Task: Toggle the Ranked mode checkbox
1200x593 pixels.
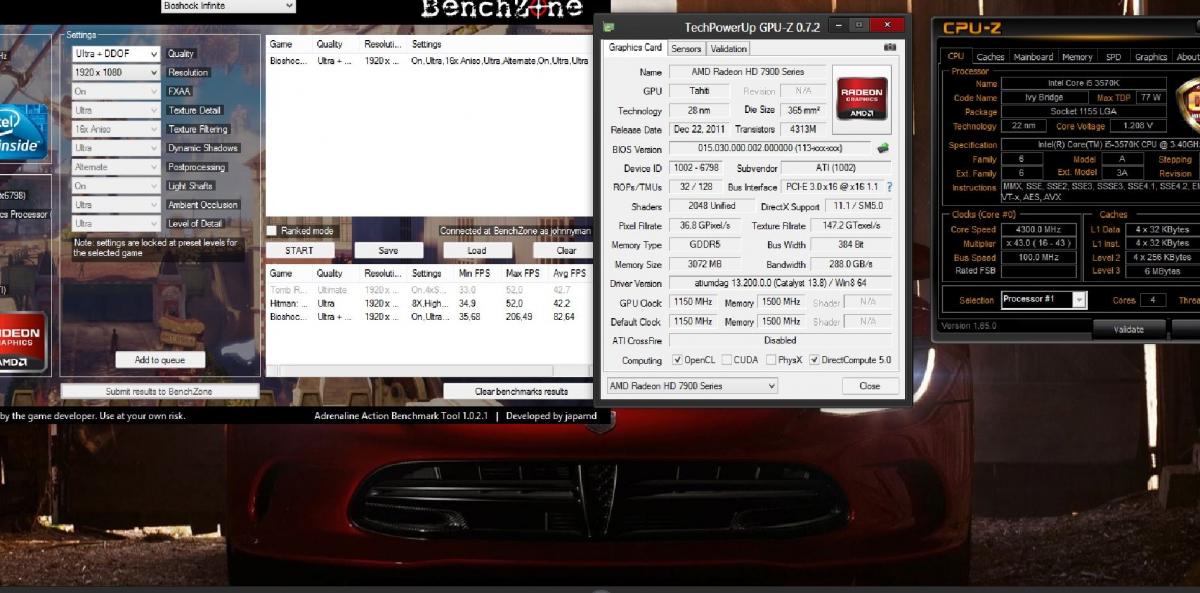Action: pyautogui.click(x=272, y=231)
